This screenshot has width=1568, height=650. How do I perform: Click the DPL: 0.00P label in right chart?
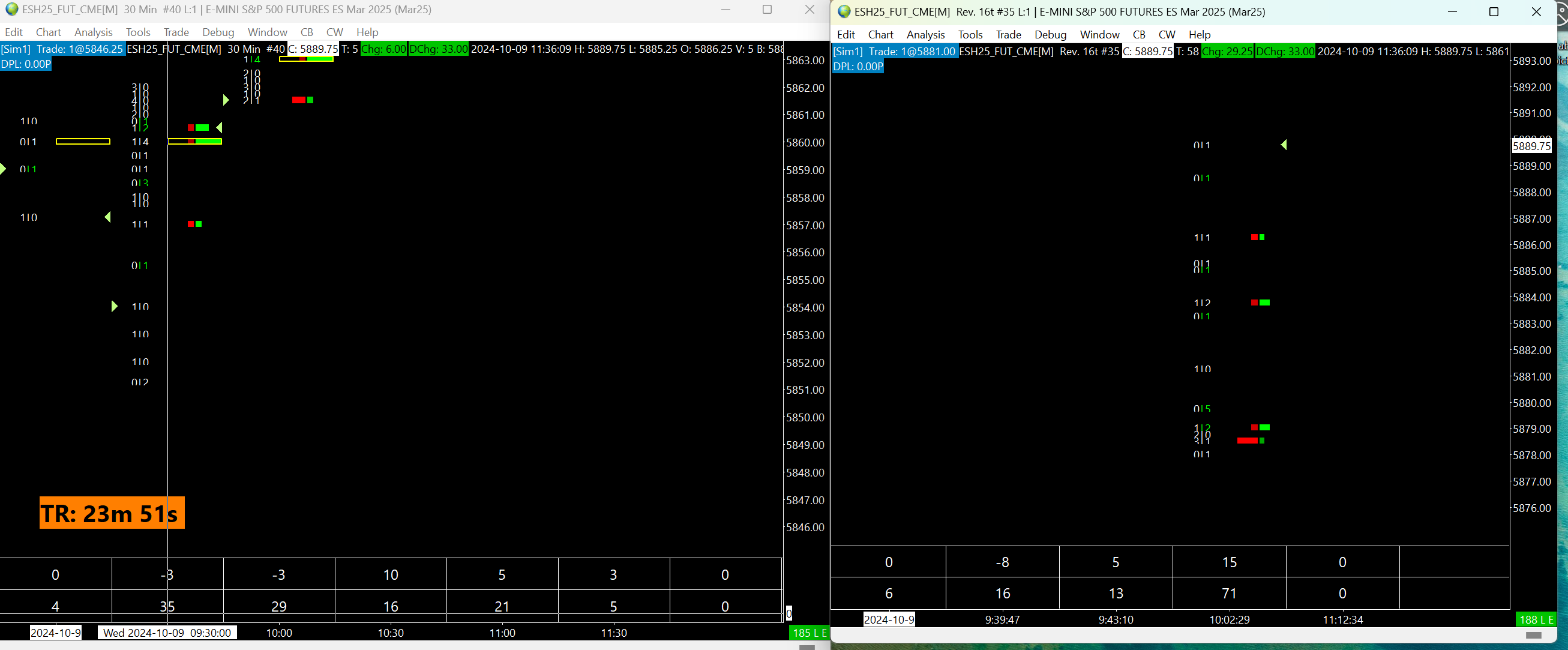click(x=858, y=67)
